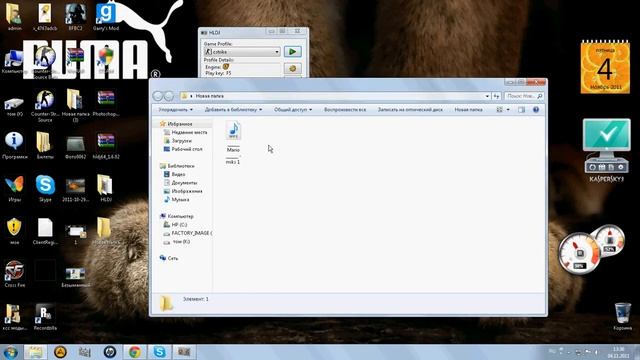Open the Recycle Bin (Корзина)
The width and height of the screenshot is (640, 360).
coord(622,316)
